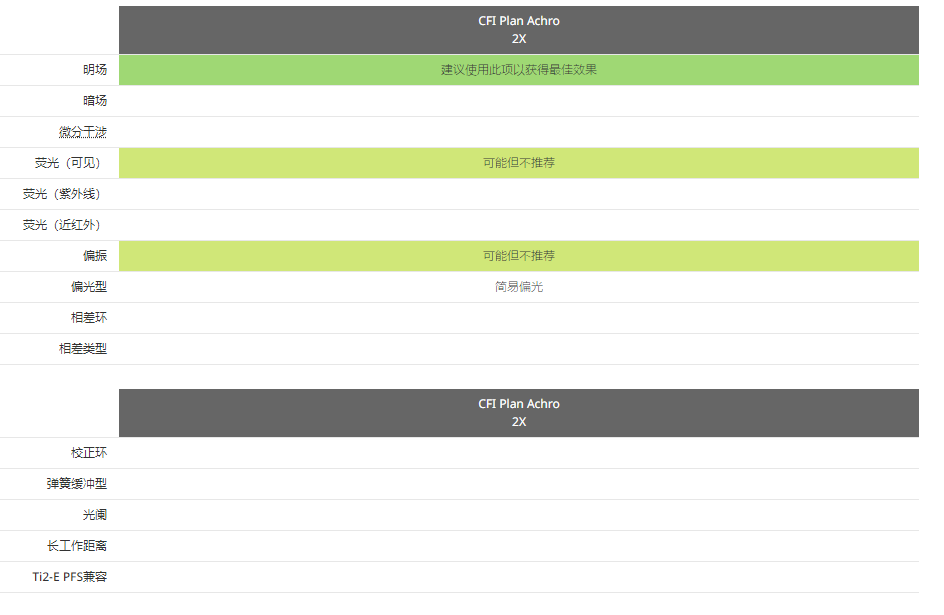
Task: Click the 偏振 row label
Action: click(x=94, y=256)
